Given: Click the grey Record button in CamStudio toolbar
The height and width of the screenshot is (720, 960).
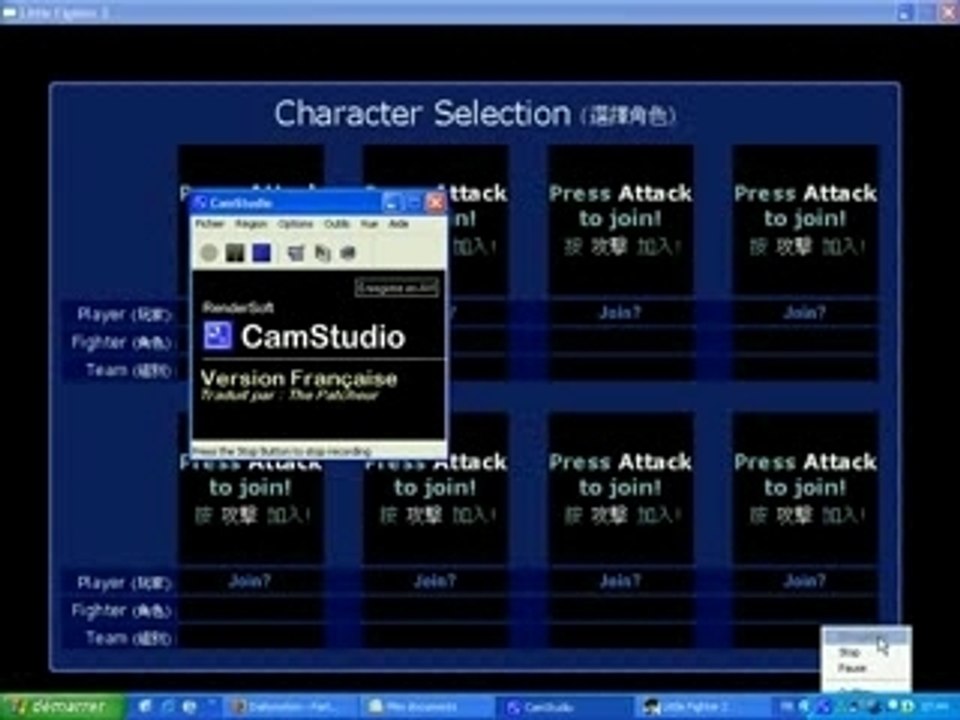Looking at the screenshot, I should point(209,252).
